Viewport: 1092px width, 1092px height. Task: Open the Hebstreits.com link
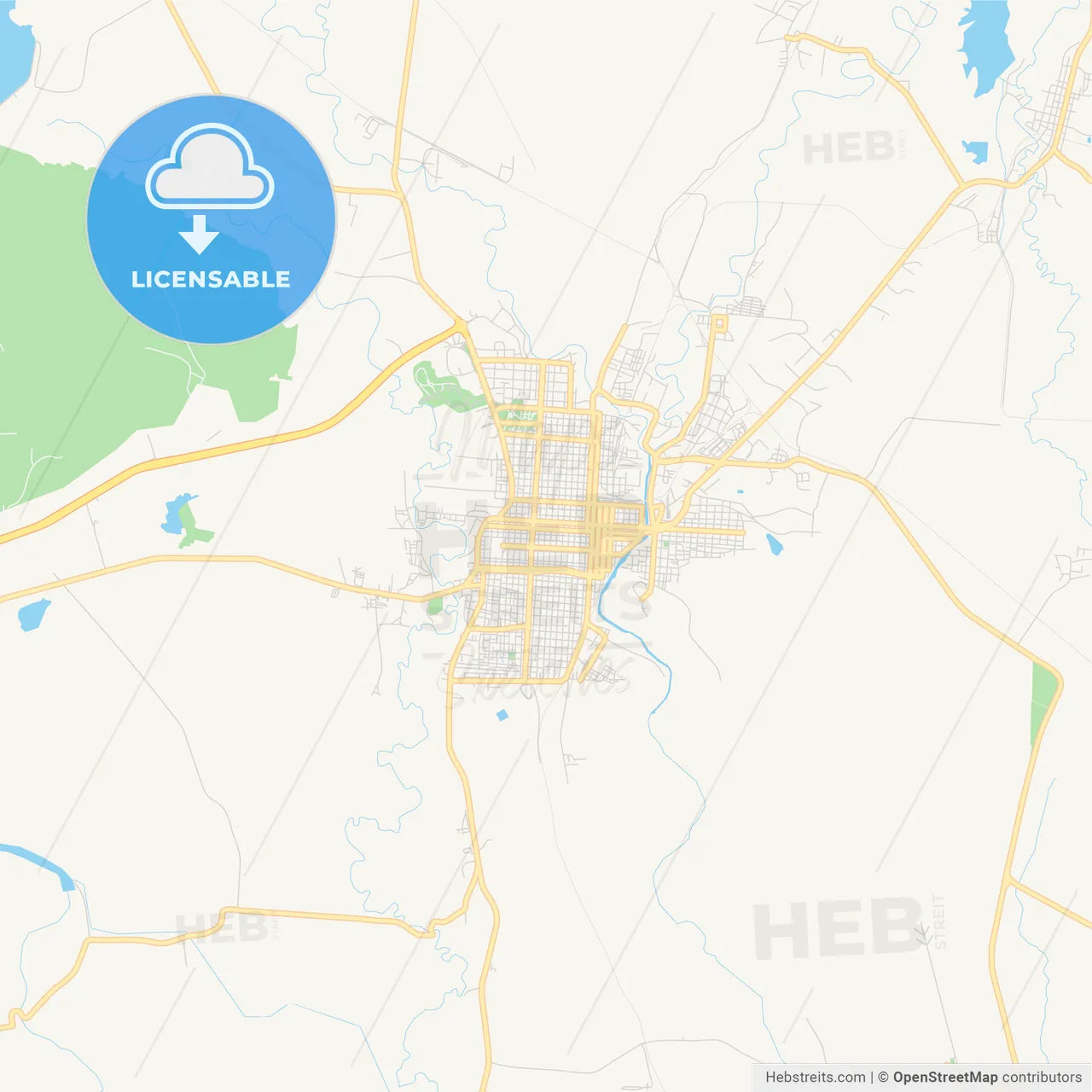pos(815,1077)
